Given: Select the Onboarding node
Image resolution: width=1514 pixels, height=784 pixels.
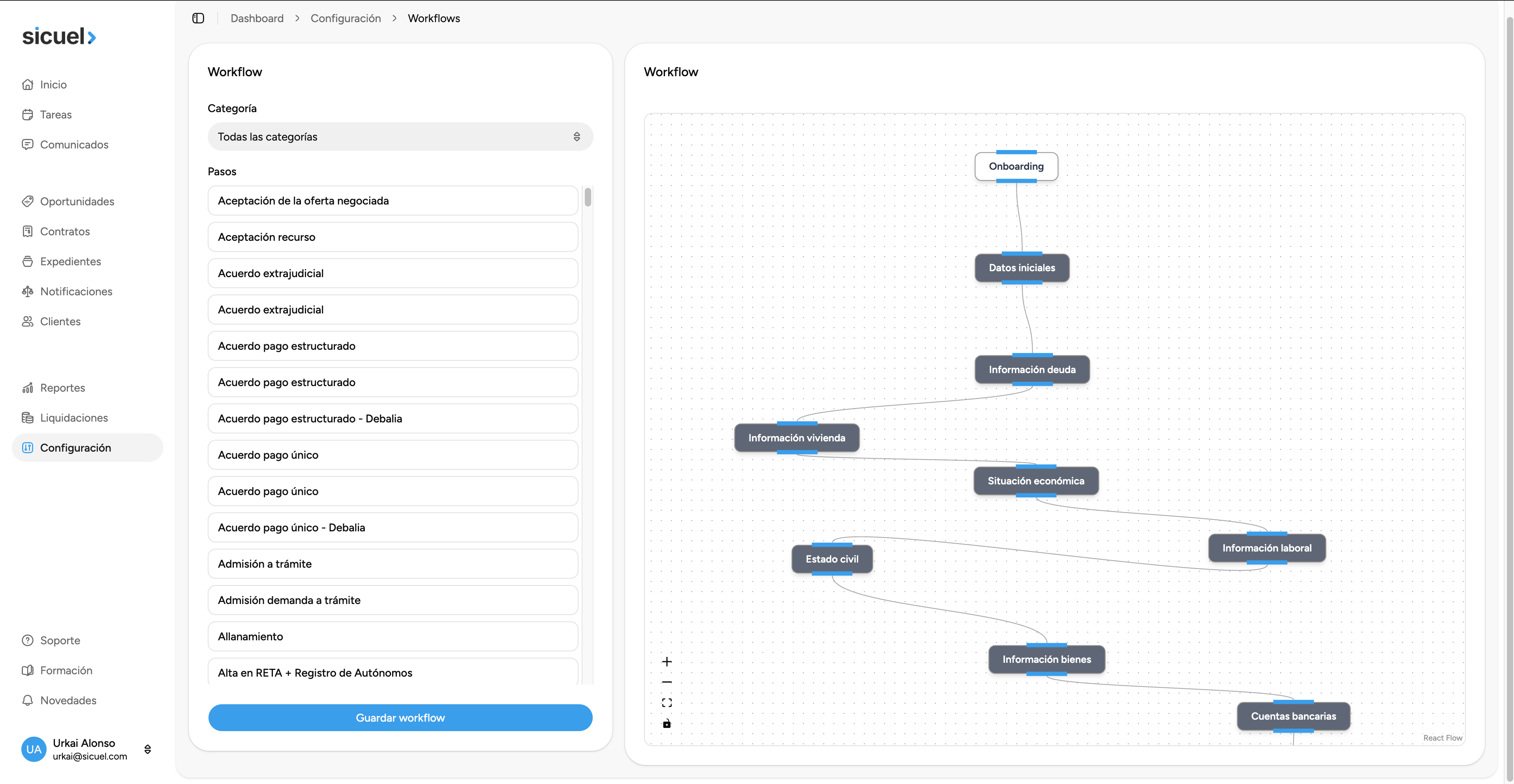Looking at the screenshot, I should click(x=1016, y=166).
